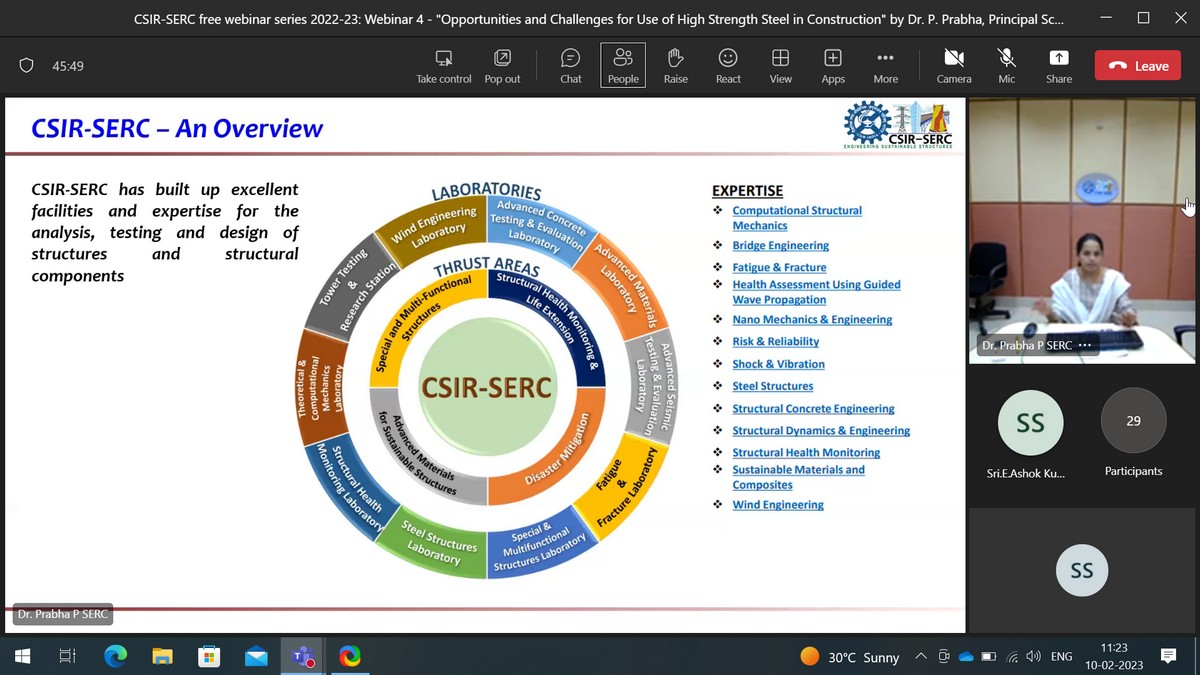The image size is (1200, 675).
Task: Open the Windows Start menu
Action: click(x=23, y=656)
